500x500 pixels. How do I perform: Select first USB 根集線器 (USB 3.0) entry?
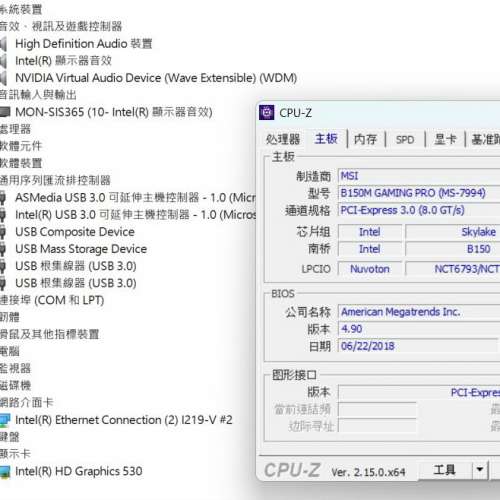click(x=76, y=266)
